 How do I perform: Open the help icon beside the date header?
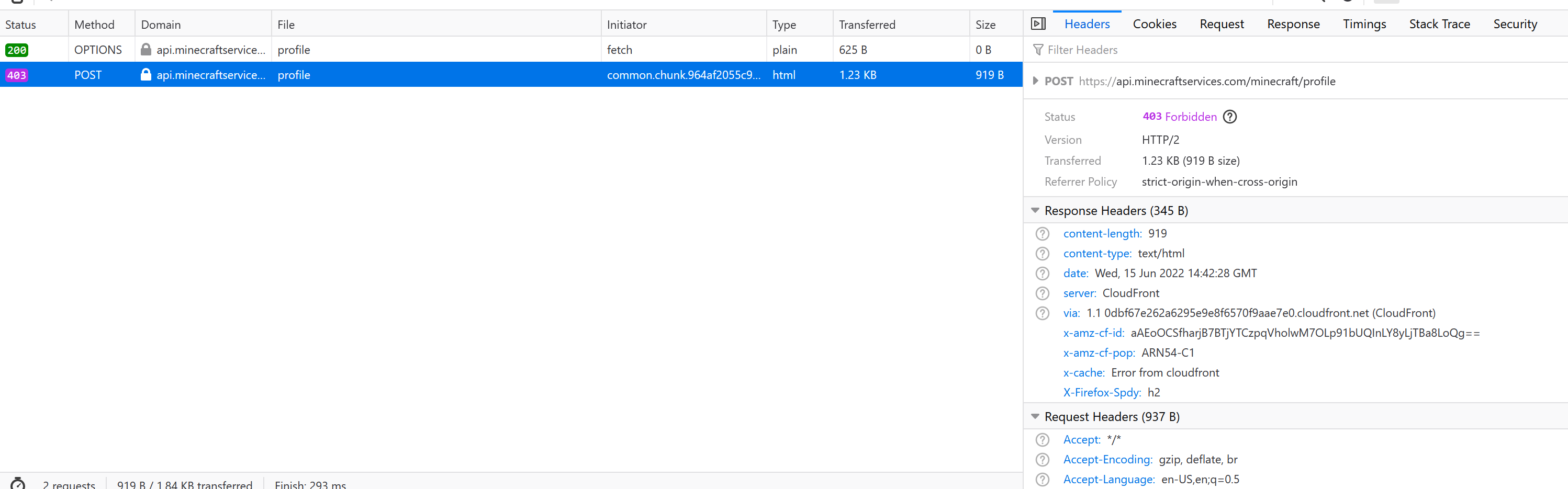tap(1043, 274)
